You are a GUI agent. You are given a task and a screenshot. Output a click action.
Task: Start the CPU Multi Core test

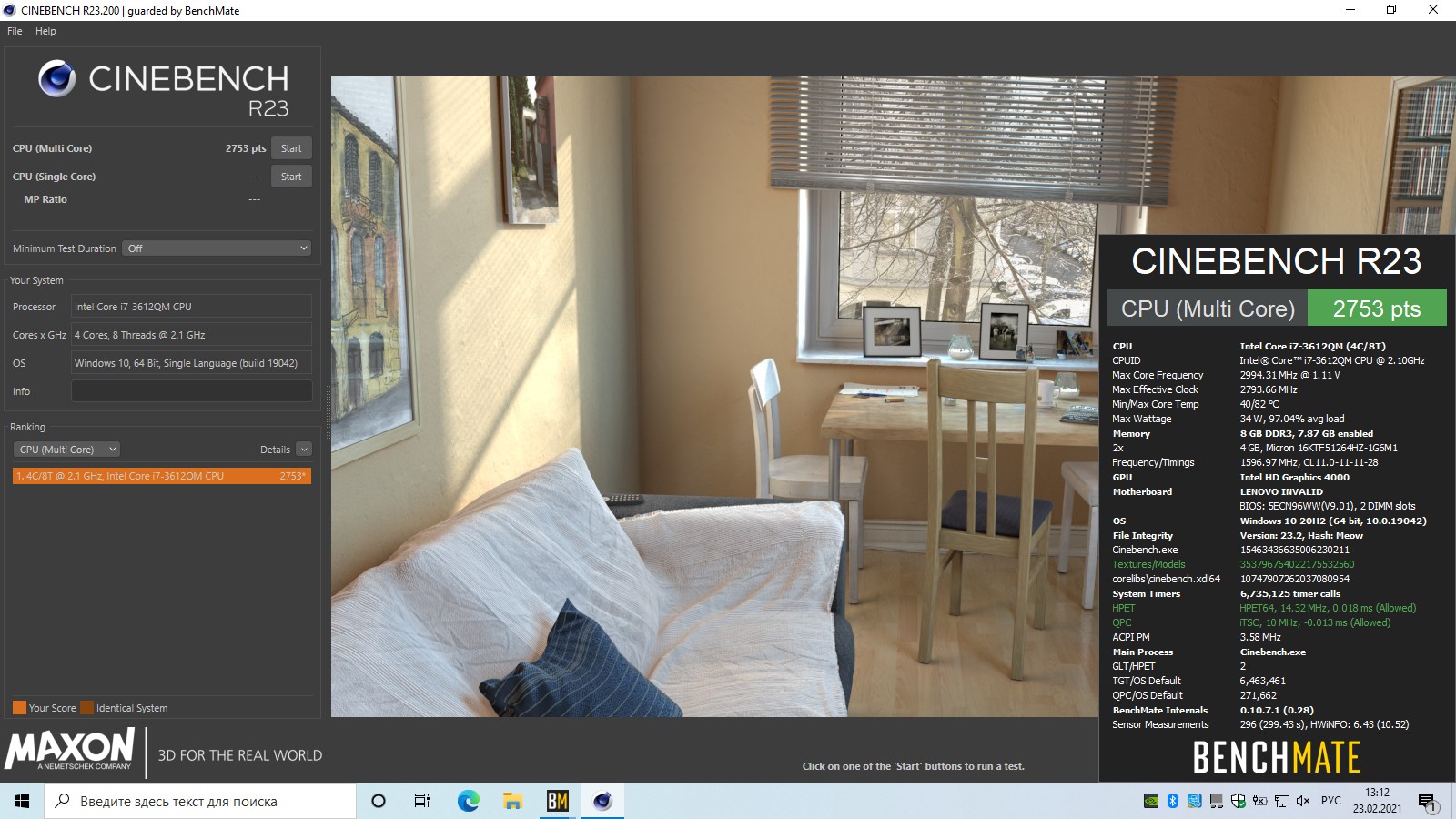(x=291, y=148)
